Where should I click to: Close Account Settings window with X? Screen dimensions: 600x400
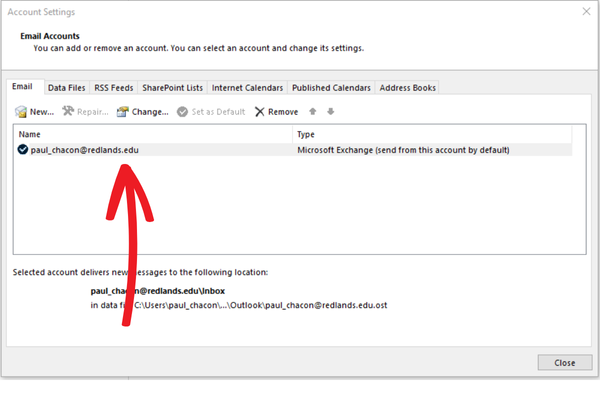583,11
